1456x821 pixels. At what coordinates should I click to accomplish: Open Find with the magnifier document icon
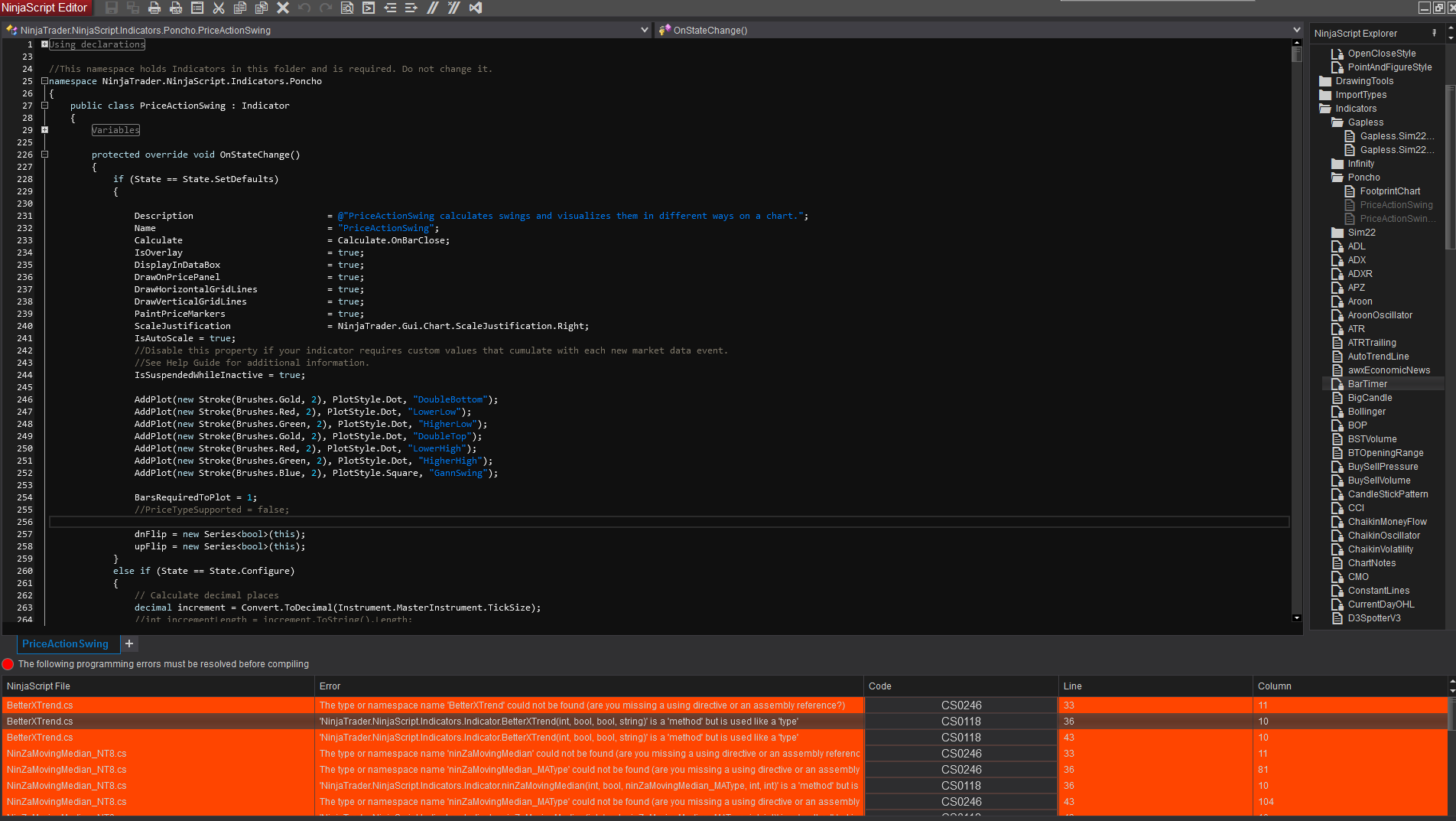[x=347, y=8]
